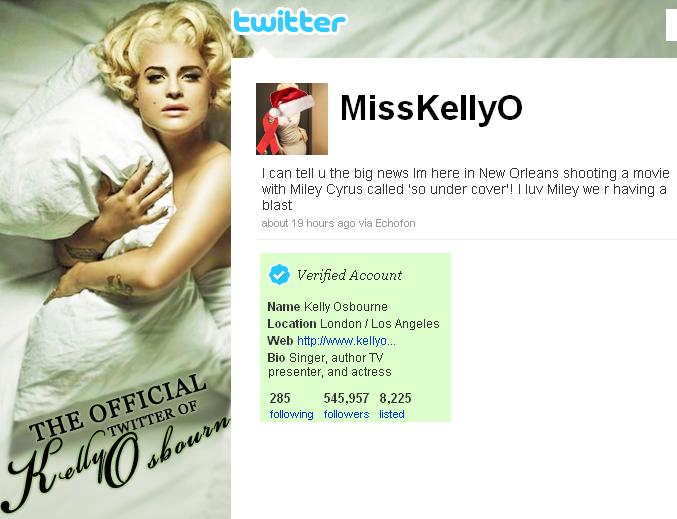Screen dimensions: 677x519
Task: Click the 'The Official Twitter of' background banner text
Action: coord(119,408)
